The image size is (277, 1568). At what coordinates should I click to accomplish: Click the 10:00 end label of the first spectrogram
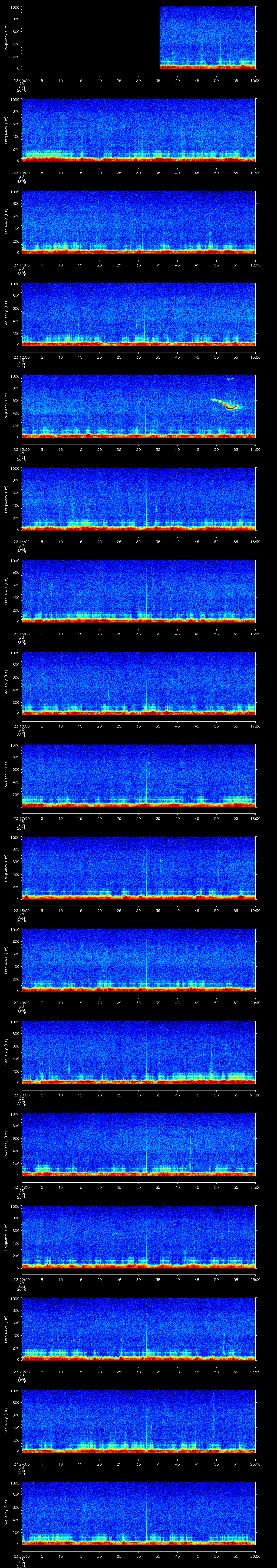click(x=255, y=80)
